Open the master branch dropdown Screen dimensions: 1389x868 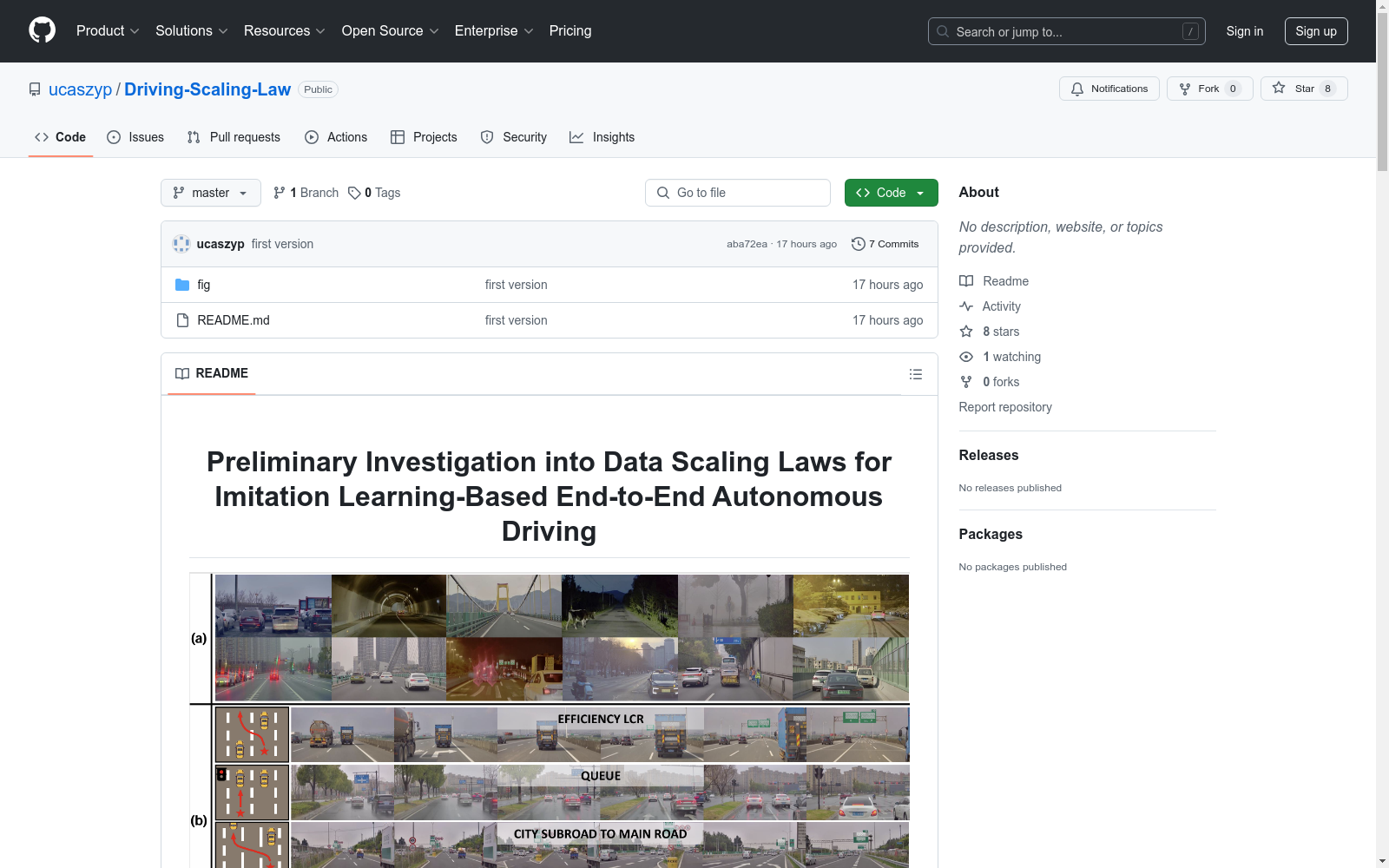(210, 193)
